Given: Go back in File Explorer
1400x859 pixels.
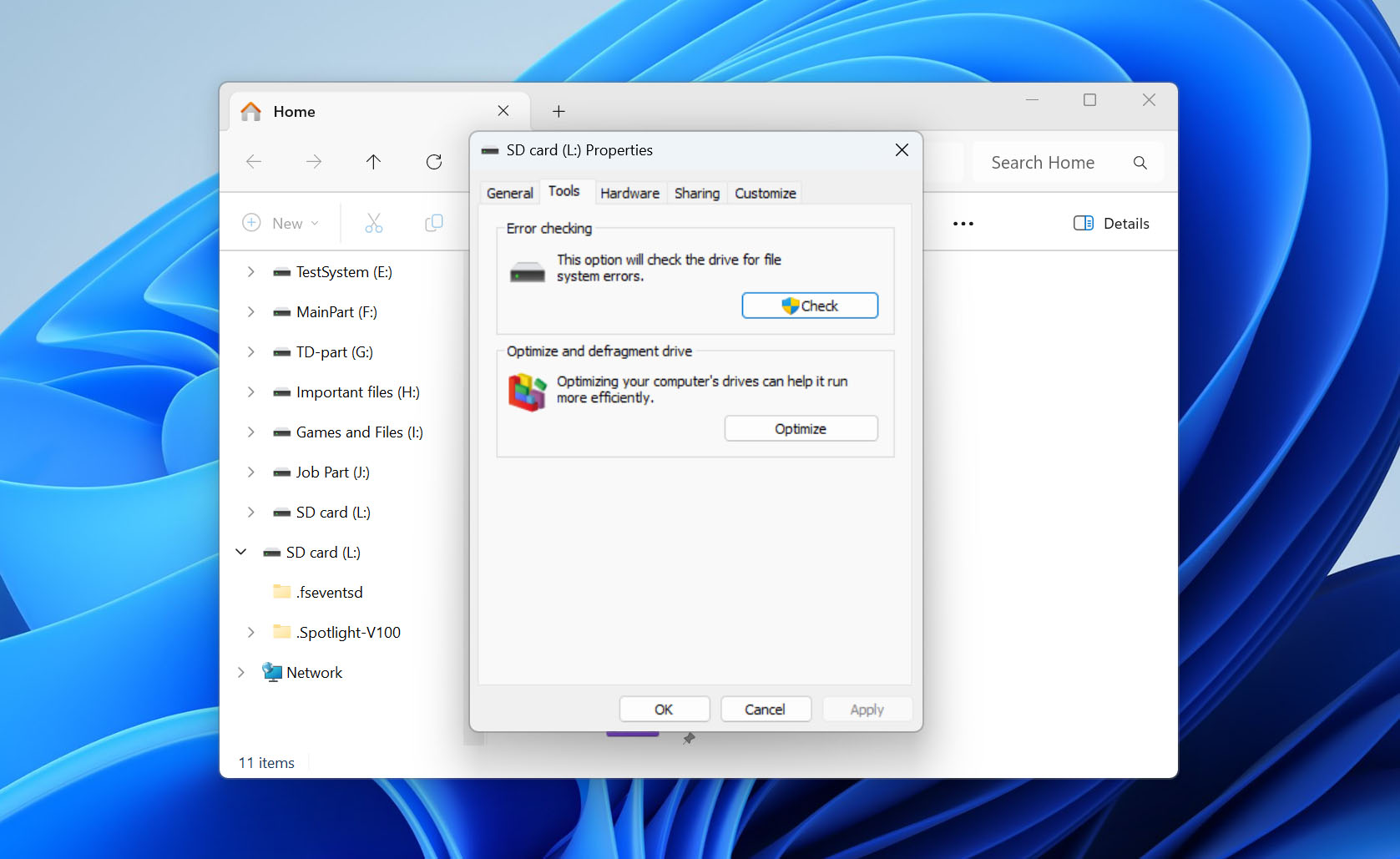Looking at the screenshot, I should tap(254, 162).
